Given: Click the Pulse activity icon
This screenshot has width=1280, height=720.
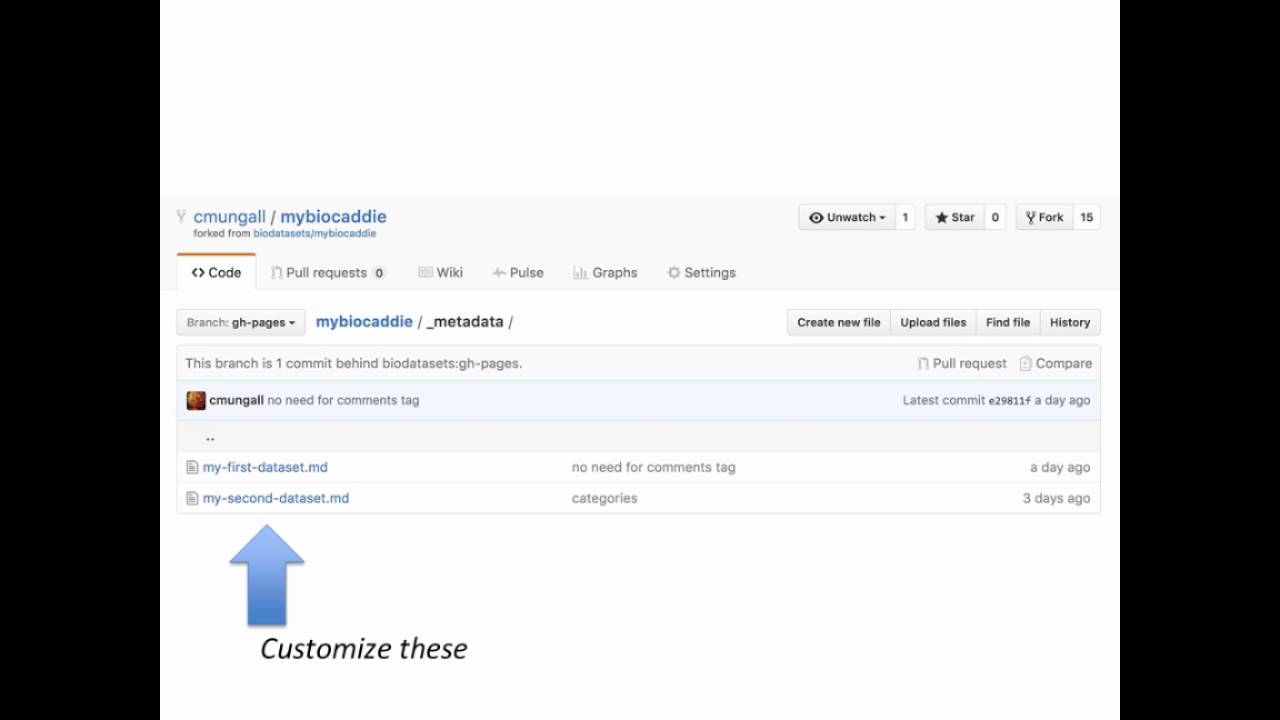Looking at the screenshot, I should [x=499, y=272].
